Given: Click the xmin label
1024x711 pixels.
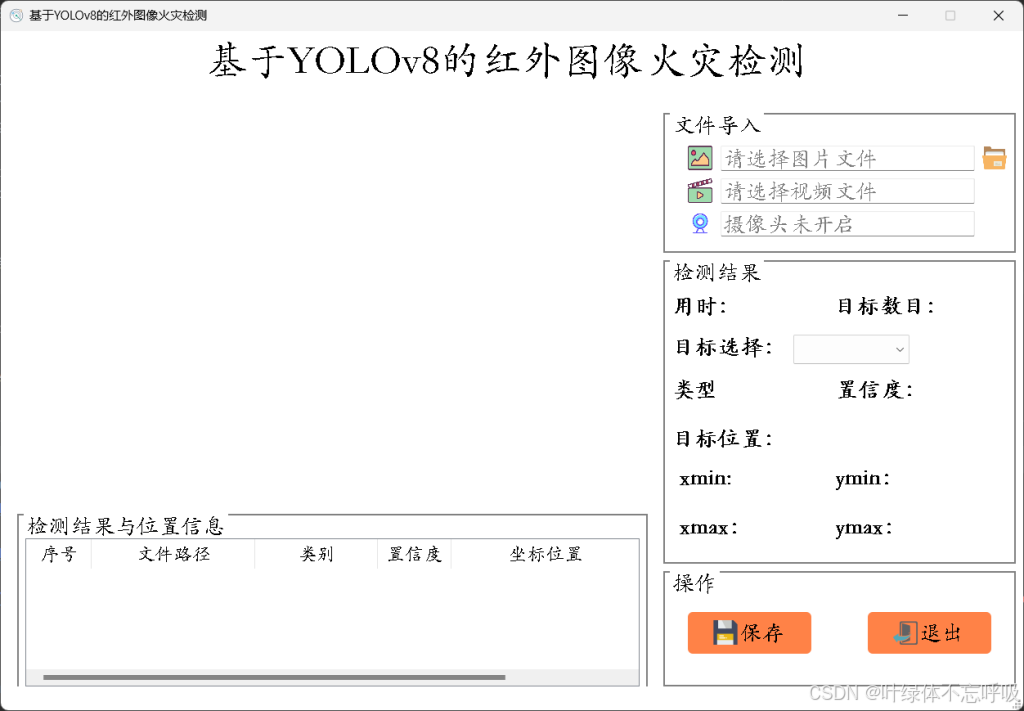Looking at the screenshot, I should pyautogui.click(x=705, y=479).
